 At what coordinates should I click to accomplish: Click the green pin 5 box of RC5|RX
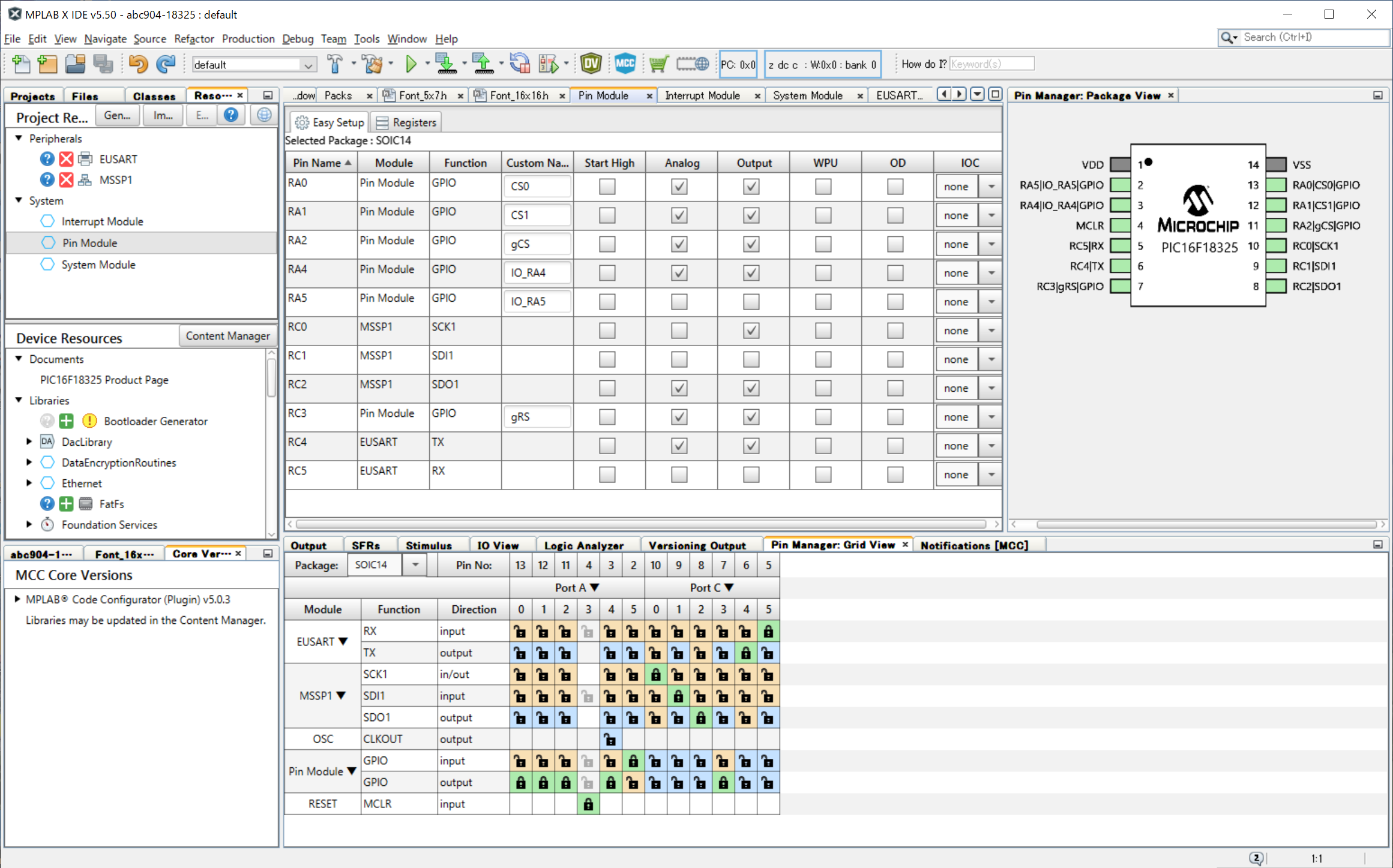tap(1120, 246)
